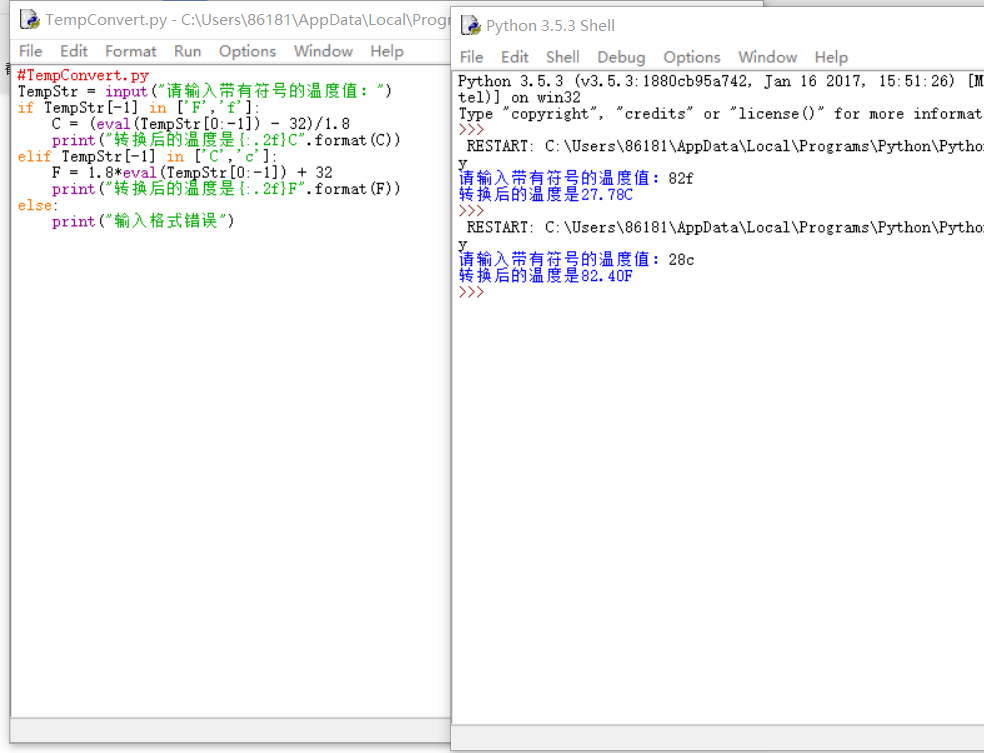Click the last >>> prompt in shell
984x753 pixels.
(471, 292)
